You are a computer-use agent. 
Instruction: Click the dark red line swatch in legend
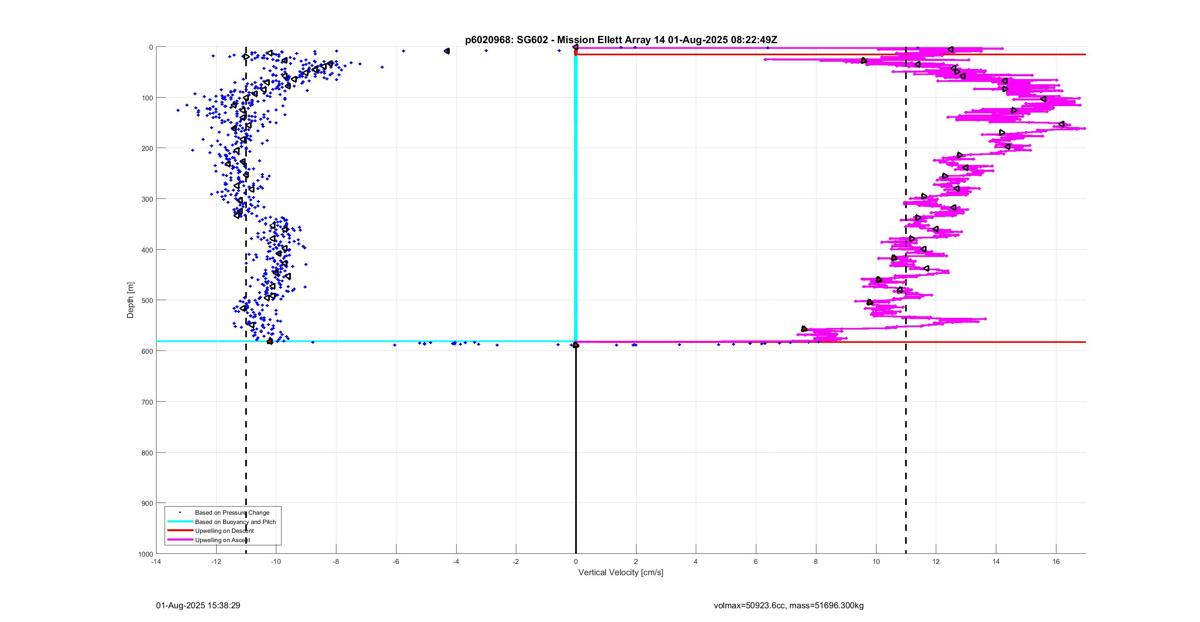point(179,531)
